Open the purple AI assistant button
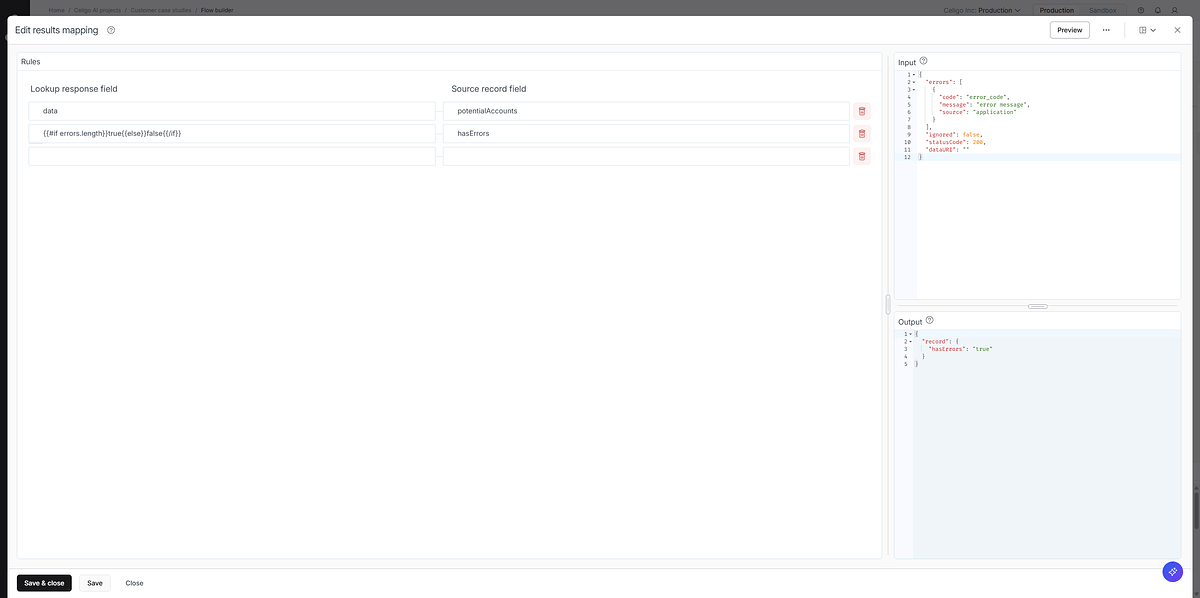This screenshot has width=1200, height=598. 1173,571
